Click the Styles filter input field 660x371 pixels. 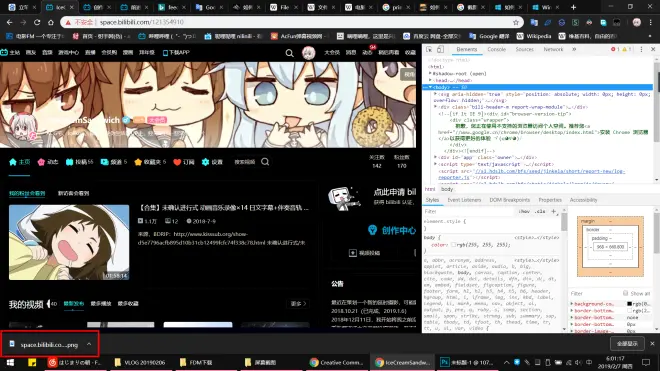click(469, 211)
